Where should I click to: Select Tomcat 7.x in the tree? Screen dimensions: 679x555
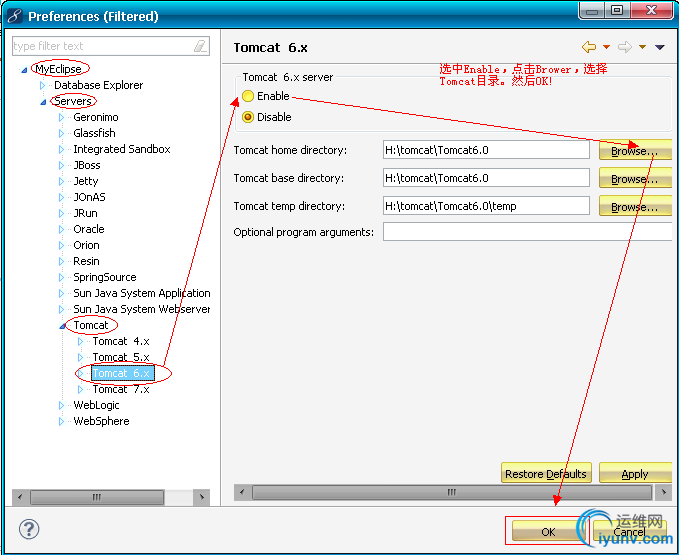[121, 390]
